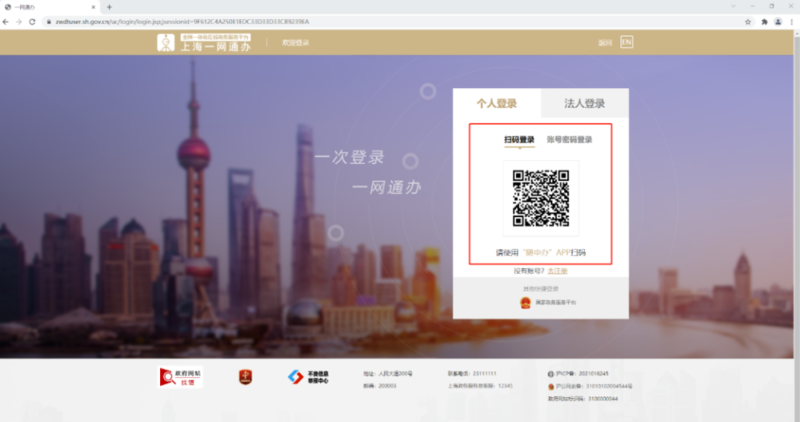Click the contact phone 23111111
Viewport: 800px width, 422px height.
click(x=484, y=374)
